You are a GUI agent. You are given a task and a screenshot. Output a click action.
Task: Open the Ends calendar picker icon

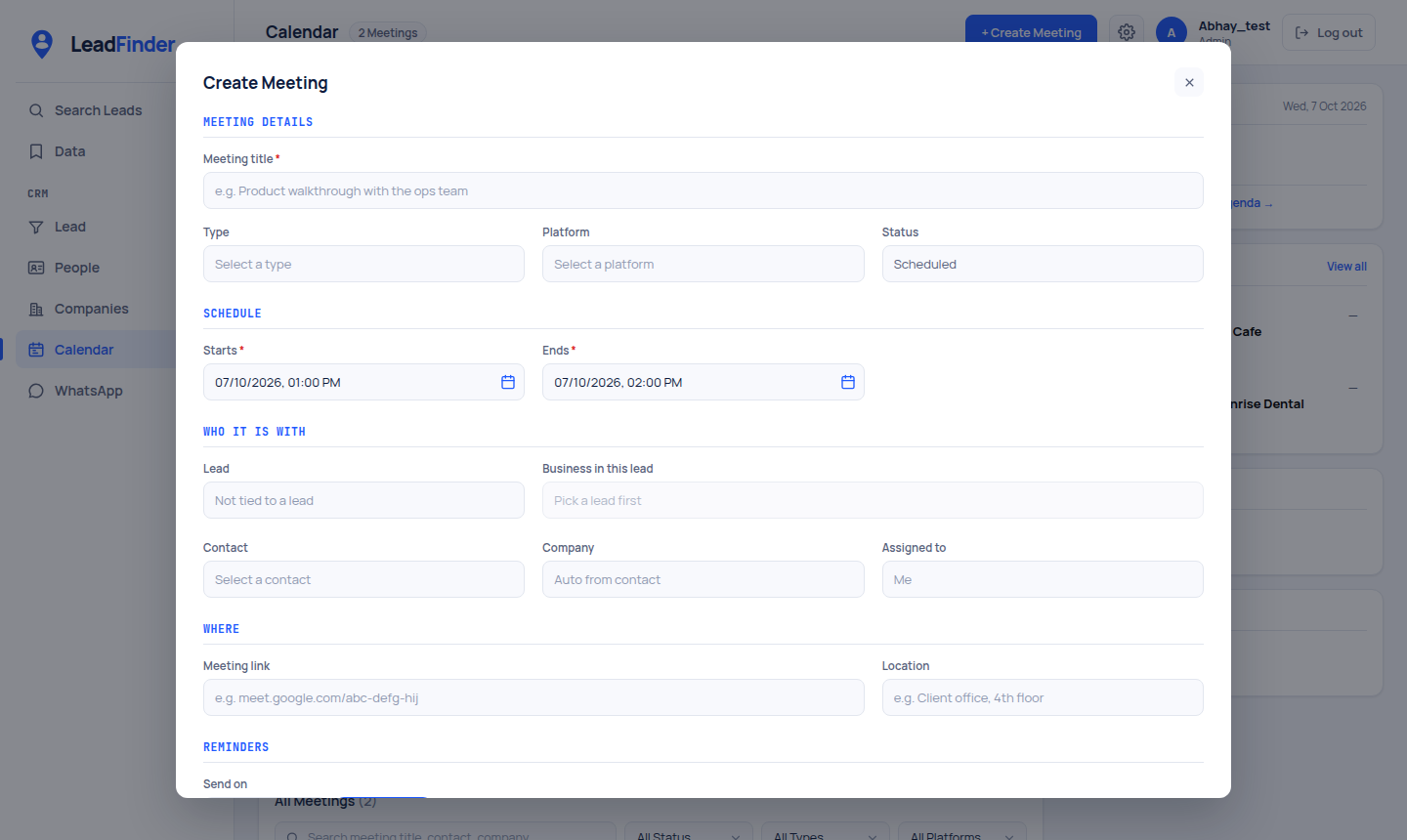(848, 382)
